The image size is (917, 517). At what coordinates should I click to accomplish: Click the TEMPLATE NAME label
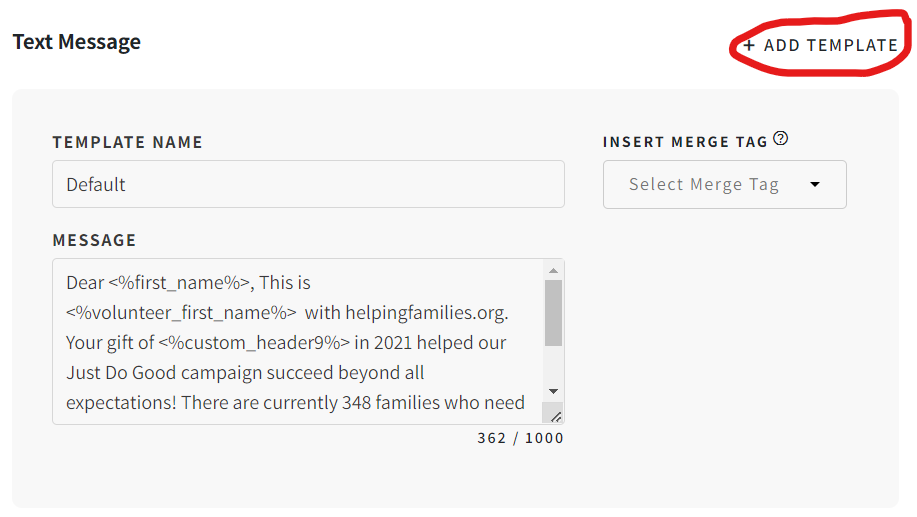tap(127, 142)
